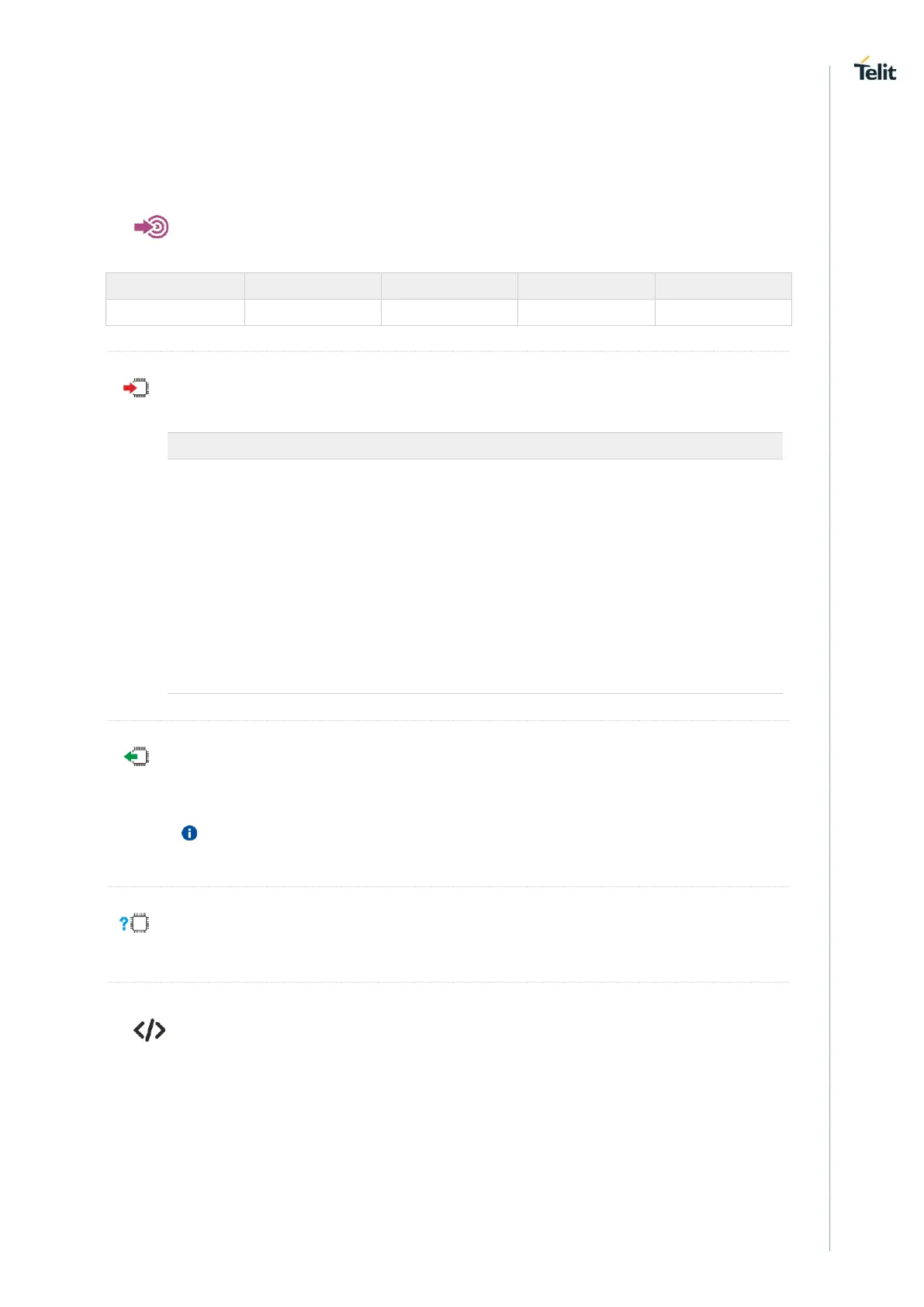Viewport: 924px width, 1307px height.
Task: Select rightmost gray header cell of five-column table
Action: [x=723, y=286]
